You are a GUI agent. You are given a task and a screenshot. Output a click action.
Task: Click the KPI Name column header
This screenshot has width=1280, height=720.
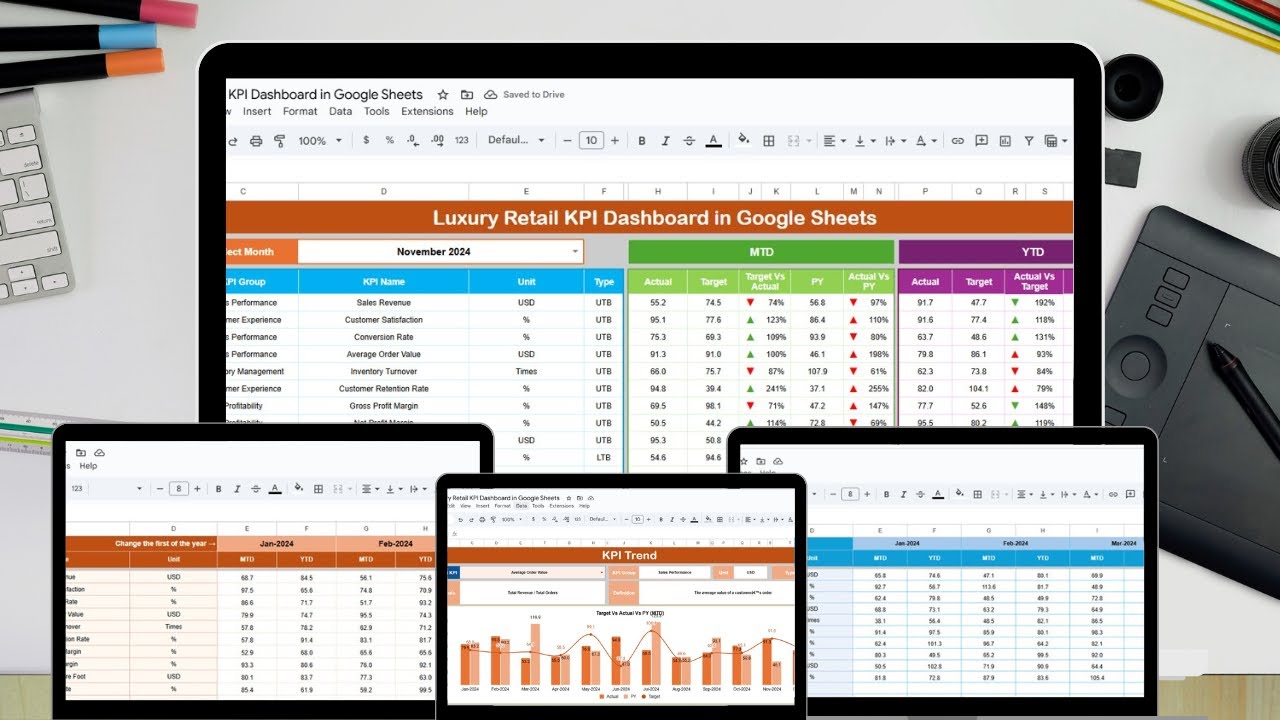tap(384, 282)
